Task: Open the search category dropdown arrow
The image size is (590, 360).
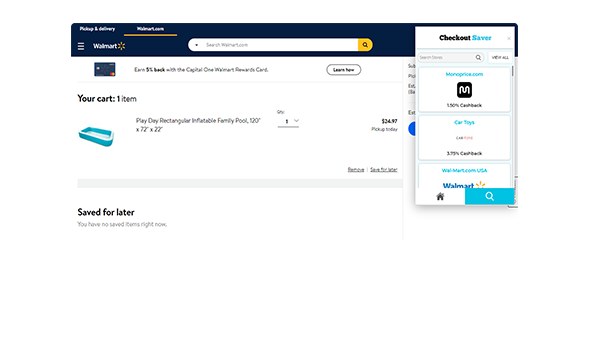Action: point(196,45)
